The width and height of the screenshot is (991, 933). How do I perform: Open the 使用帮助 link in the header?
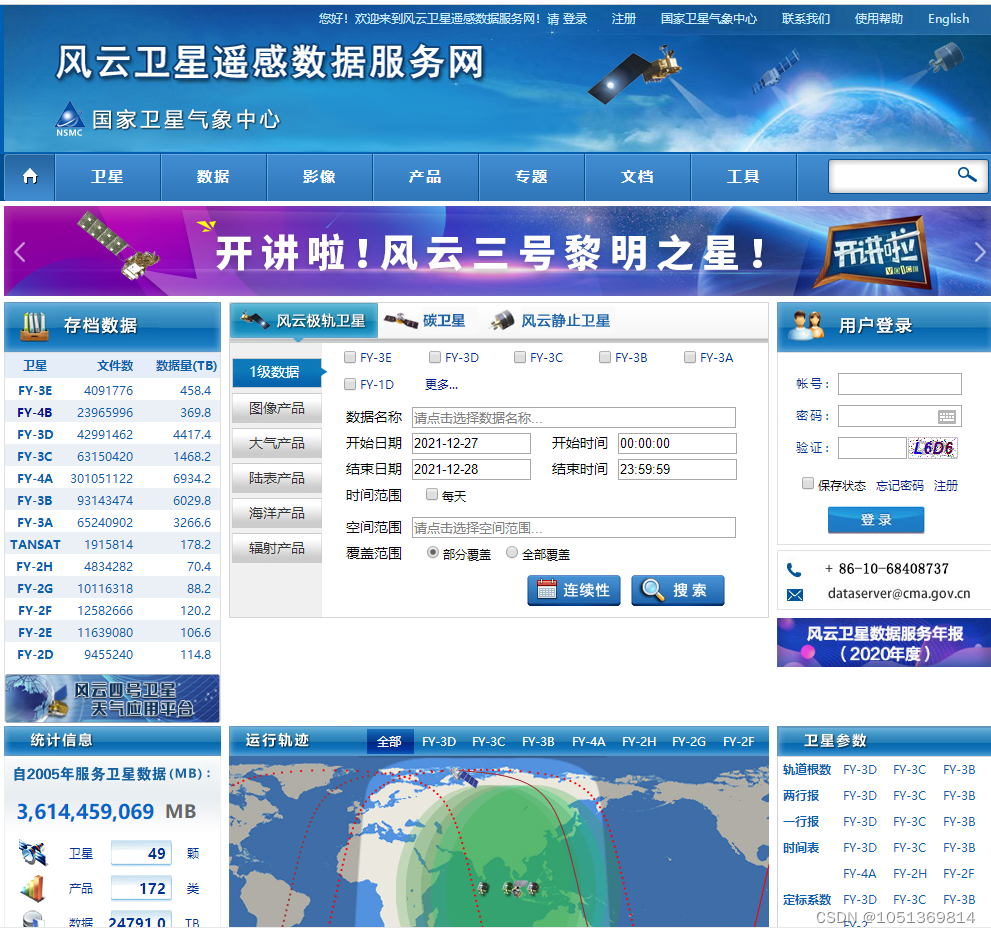click(879, 19)
